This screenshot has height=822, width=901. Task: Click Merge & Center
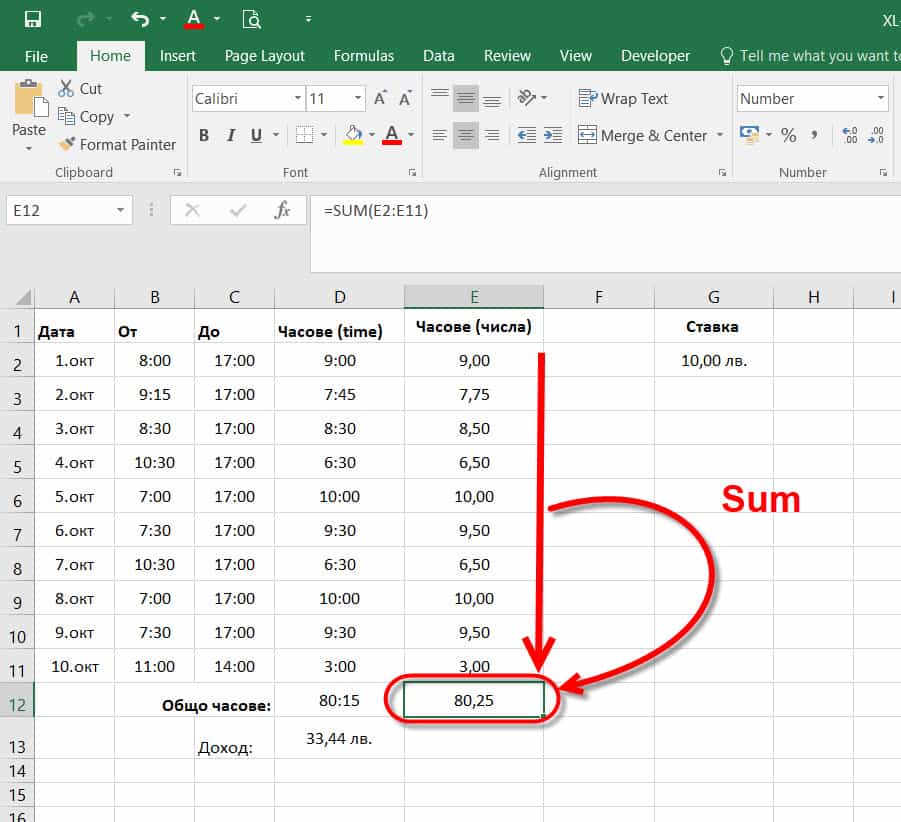click(642, 136)
